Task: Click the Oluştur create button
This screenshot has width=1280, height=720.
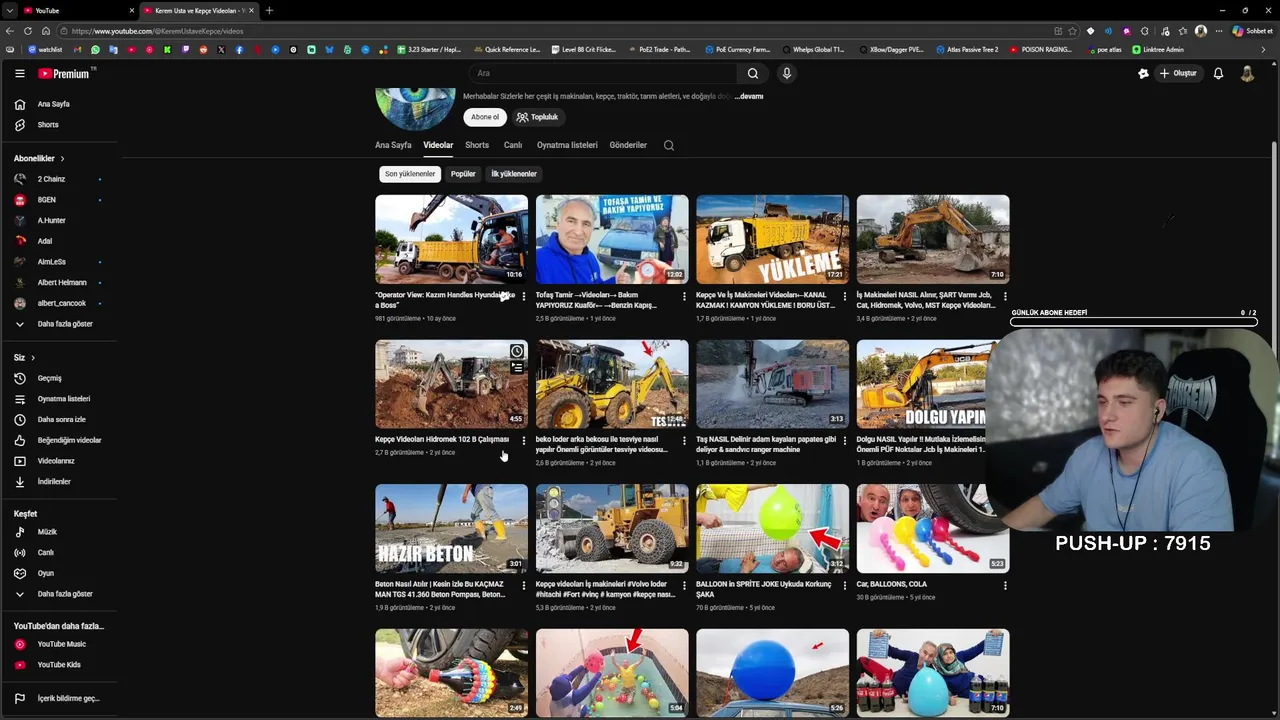Action: coord(1178,73)
